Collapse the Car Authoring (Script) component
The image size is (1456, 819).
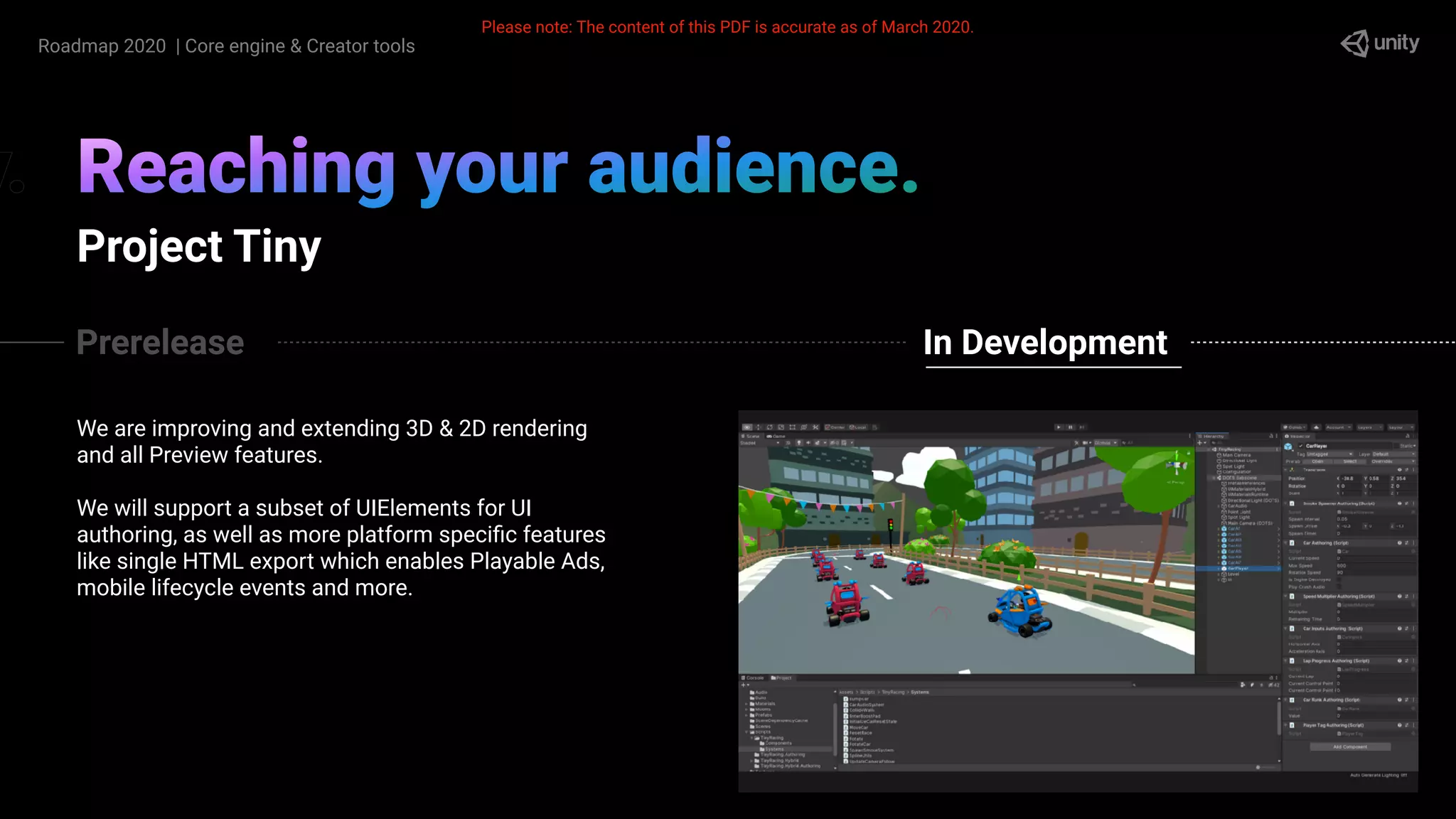pos(1287,542)
